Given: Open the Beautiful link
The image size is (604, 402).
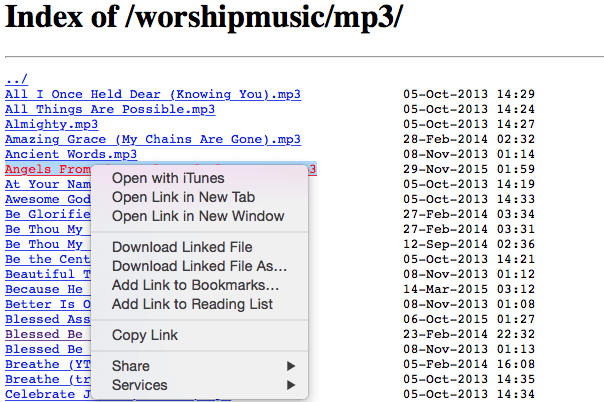Looking at the screenshot, I should tap(48, 275).
